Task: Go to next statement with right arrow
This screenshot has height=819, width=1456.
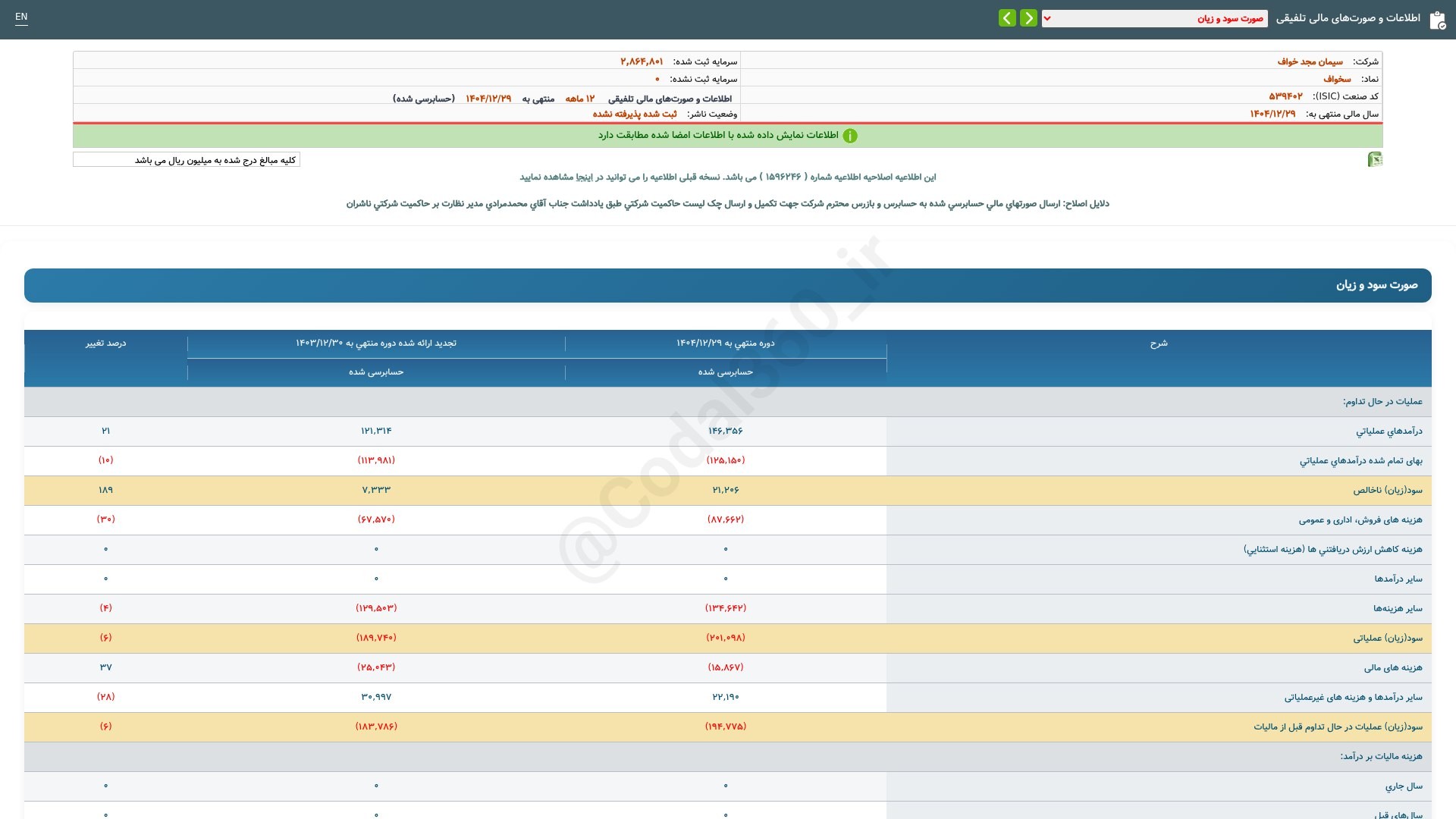Action: click(1028, 17)
